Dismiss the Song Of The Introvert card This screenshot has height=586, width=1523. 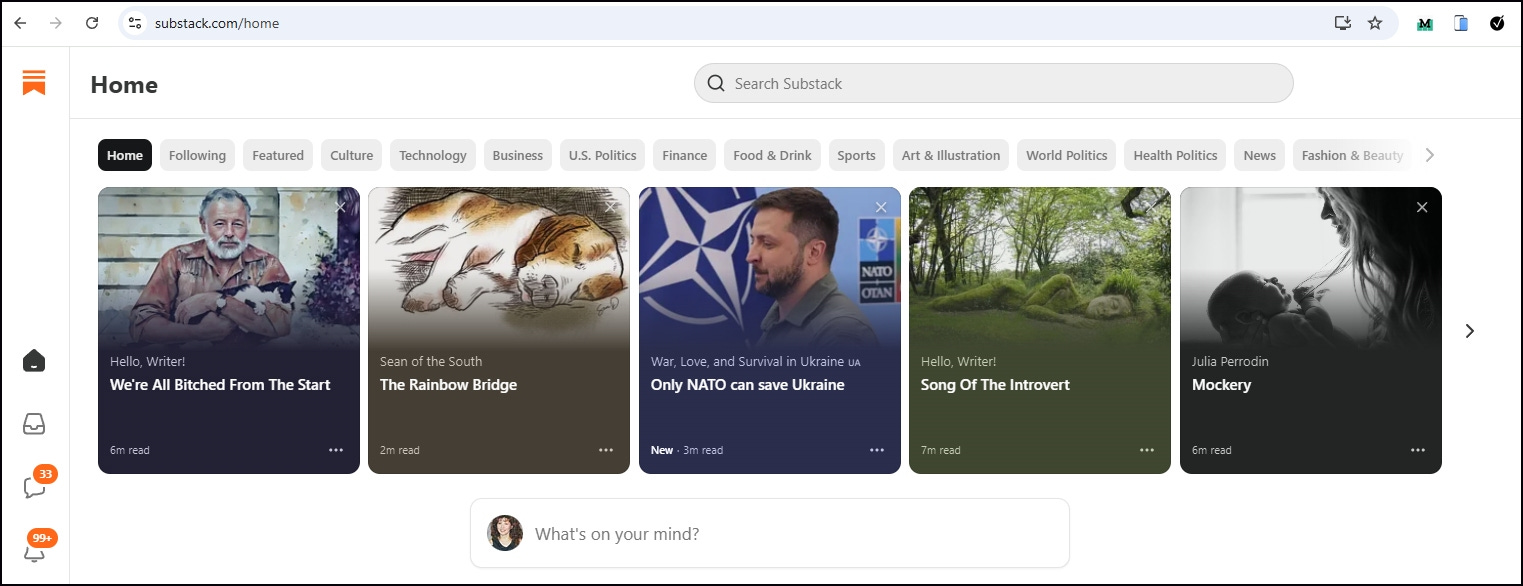point(1152,207)
